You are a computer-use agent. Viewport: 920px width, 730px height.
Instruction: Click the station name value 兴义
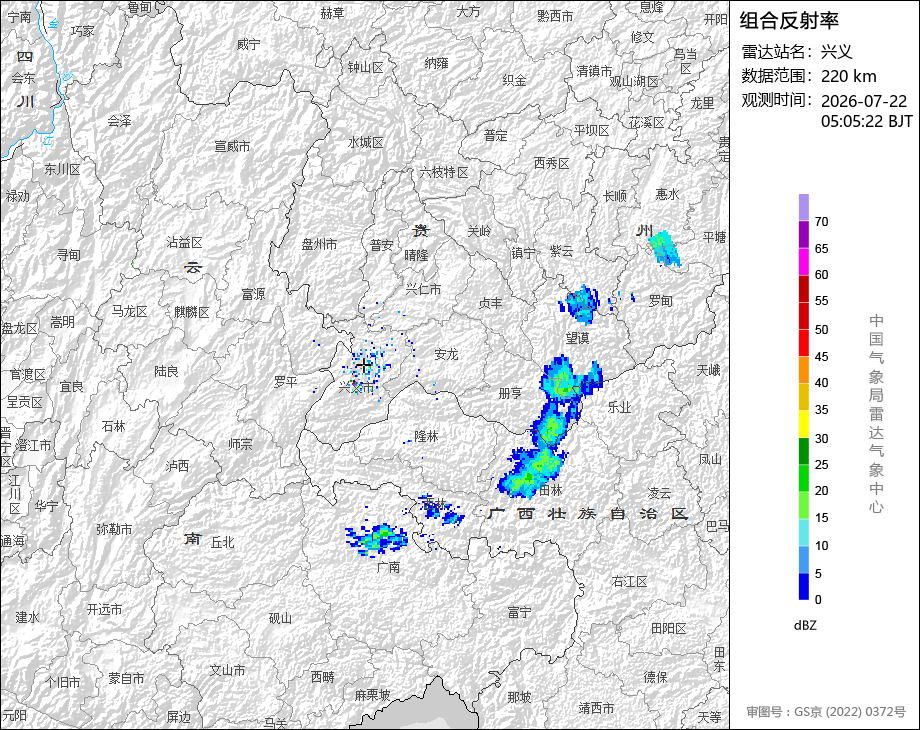point(836,52)
